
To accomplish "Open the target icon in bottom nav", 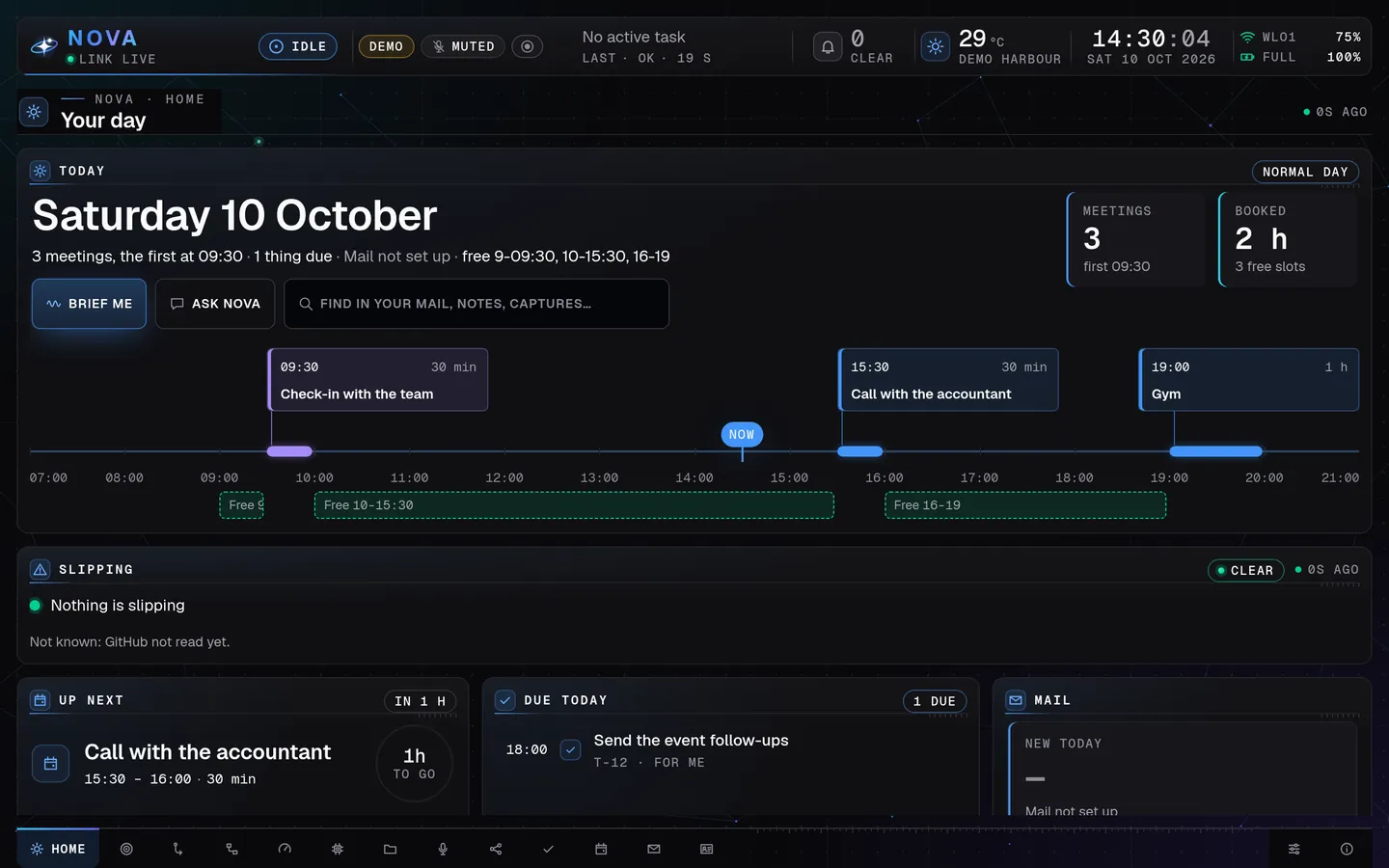I will coord(126,849).
